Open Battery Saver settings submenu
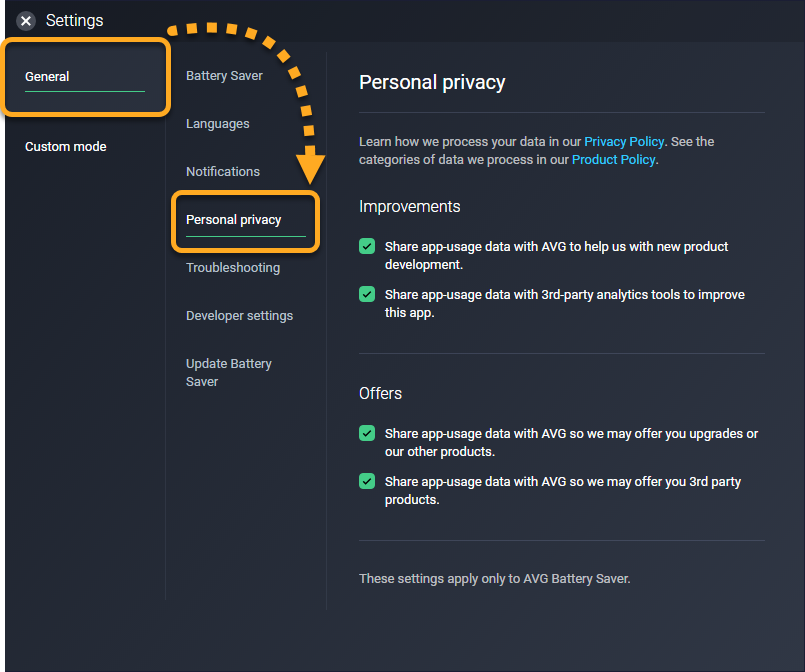805x672 pixels. pyautogui.click(x=225, y=76)
